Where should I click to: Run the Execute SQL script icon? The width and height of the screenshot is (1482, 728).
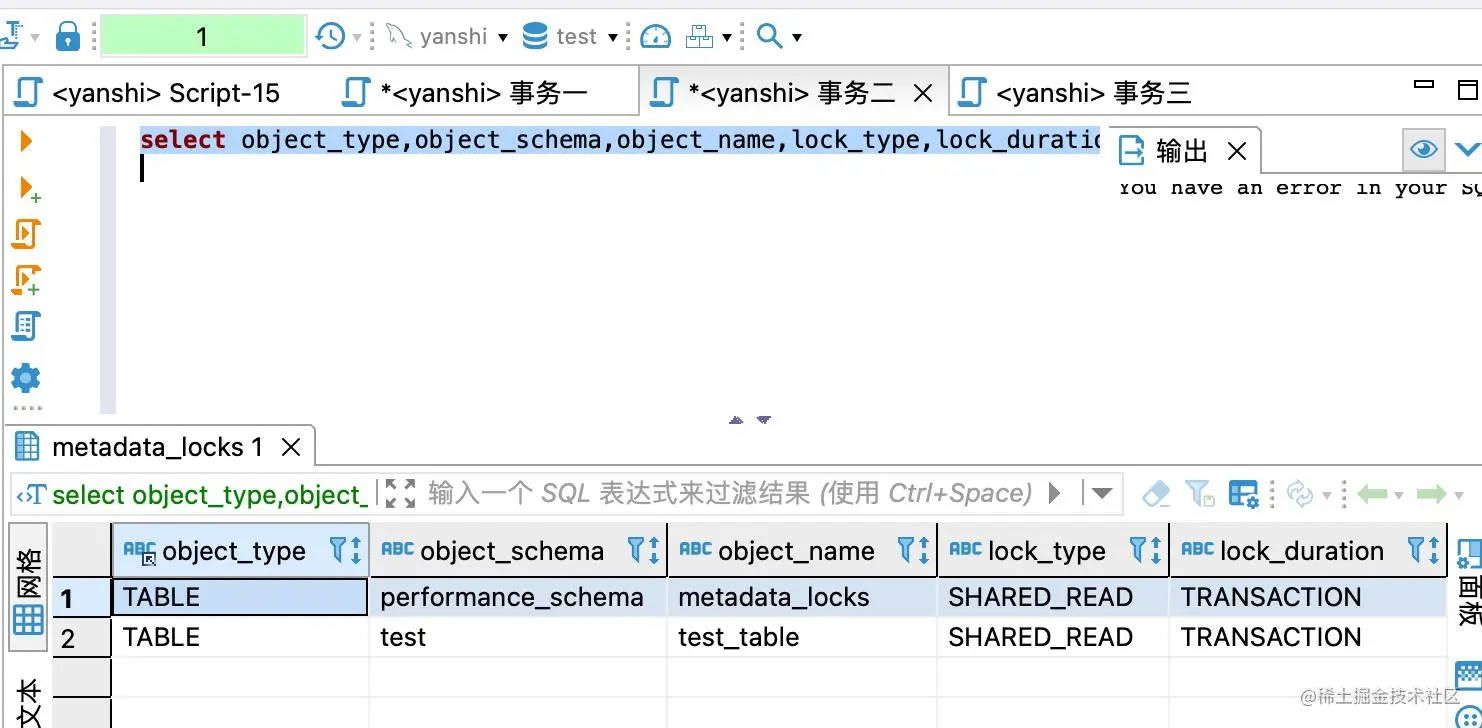(x=25, y=232)
